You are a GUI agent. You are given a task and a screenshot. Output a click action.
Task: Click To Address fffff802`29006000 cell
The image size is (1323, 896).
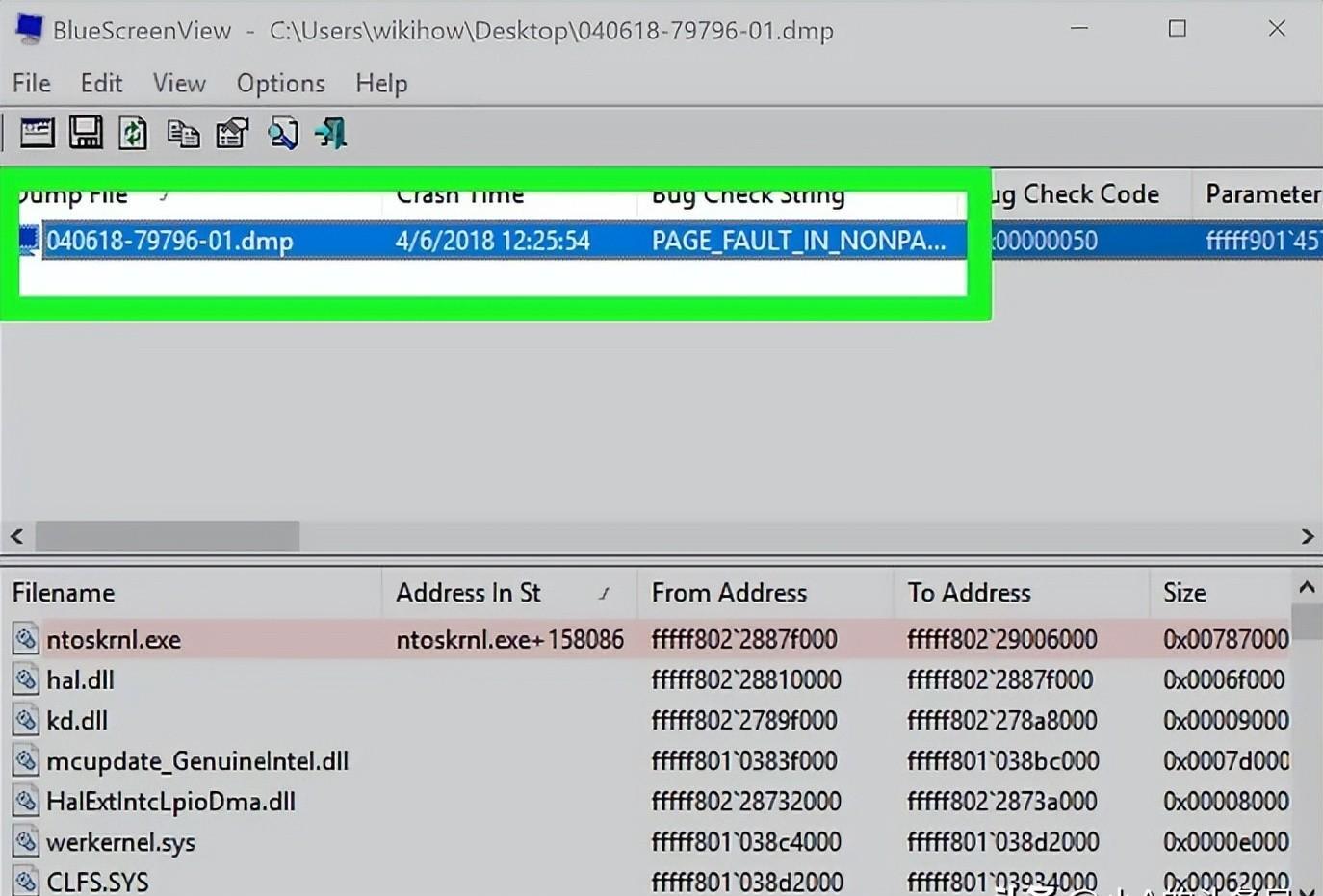[x=1001, y=639]
